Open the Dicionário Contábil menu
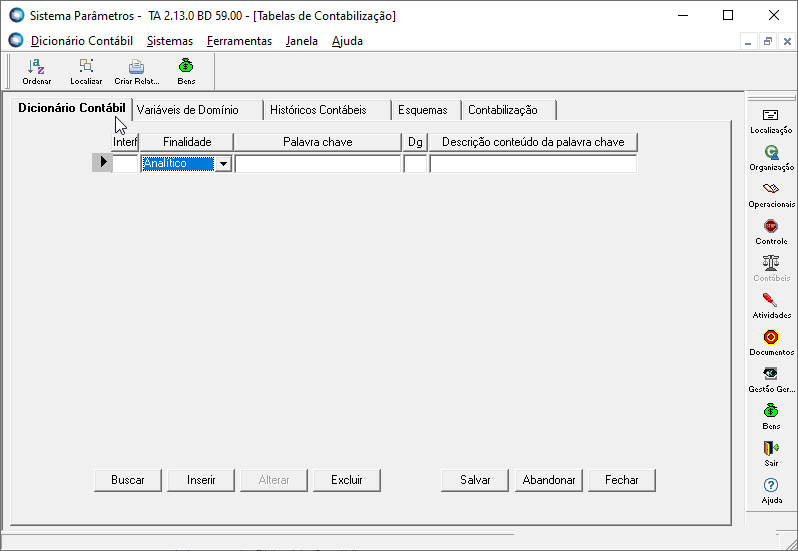The width and height of the screenshot is (798, 551). coord(82,41)
